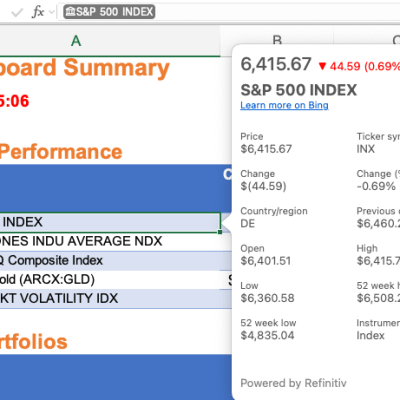Click the Open value $6,401.51

266,261
